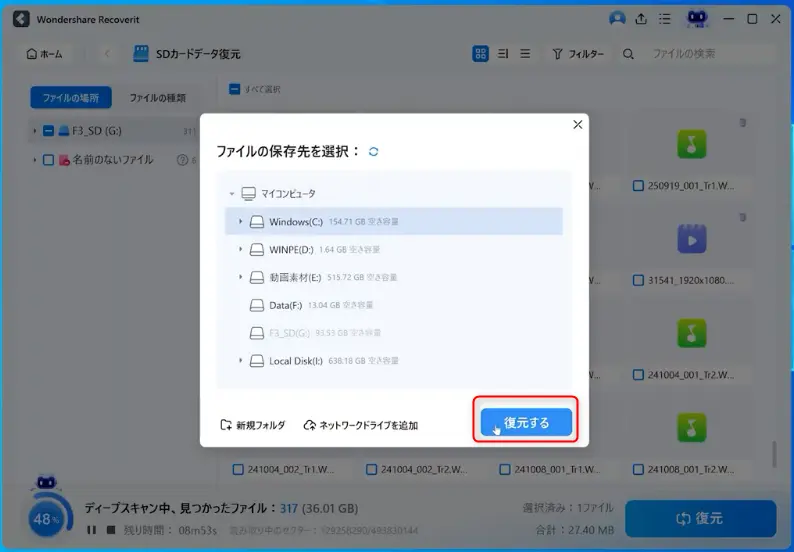794x552 pixels.
Task: Select Data(F:) as save destination
Action: [393, 305]
